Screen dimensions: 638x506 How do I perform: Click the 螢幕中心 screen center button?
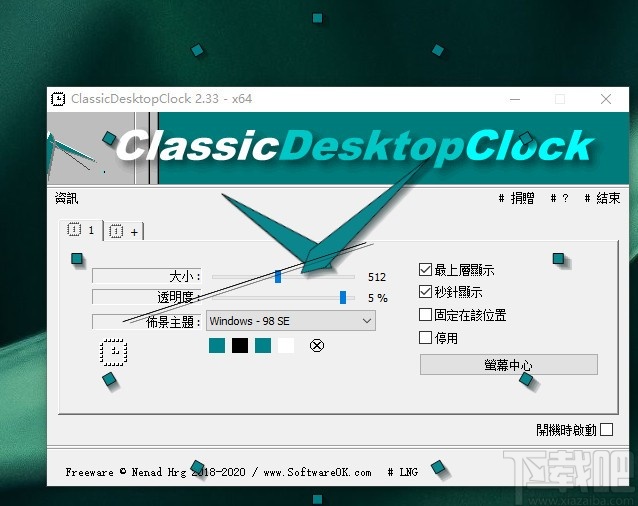tap(509, 364)
